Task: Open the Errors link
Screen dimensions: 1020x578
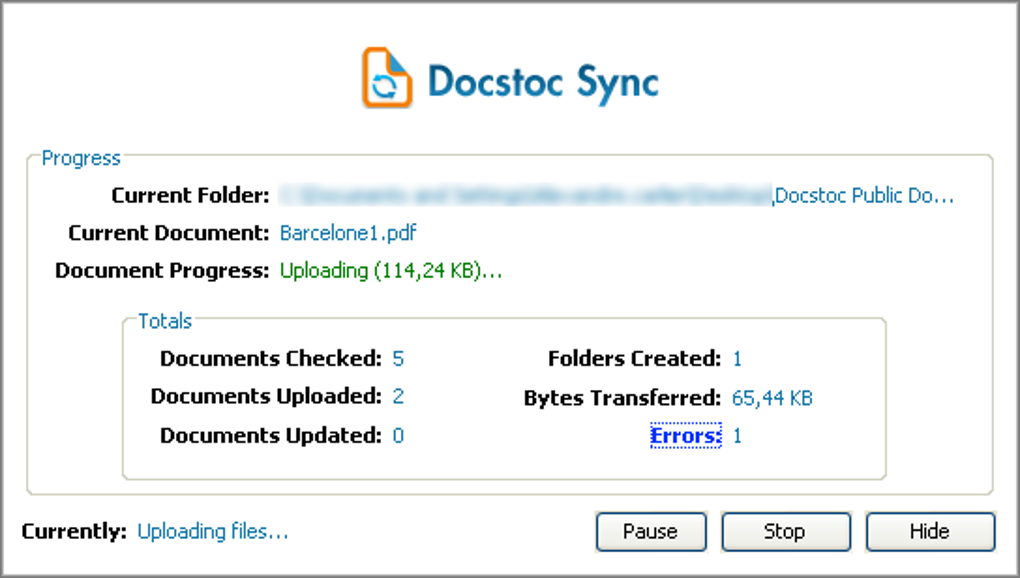Action: coord(685,435)
